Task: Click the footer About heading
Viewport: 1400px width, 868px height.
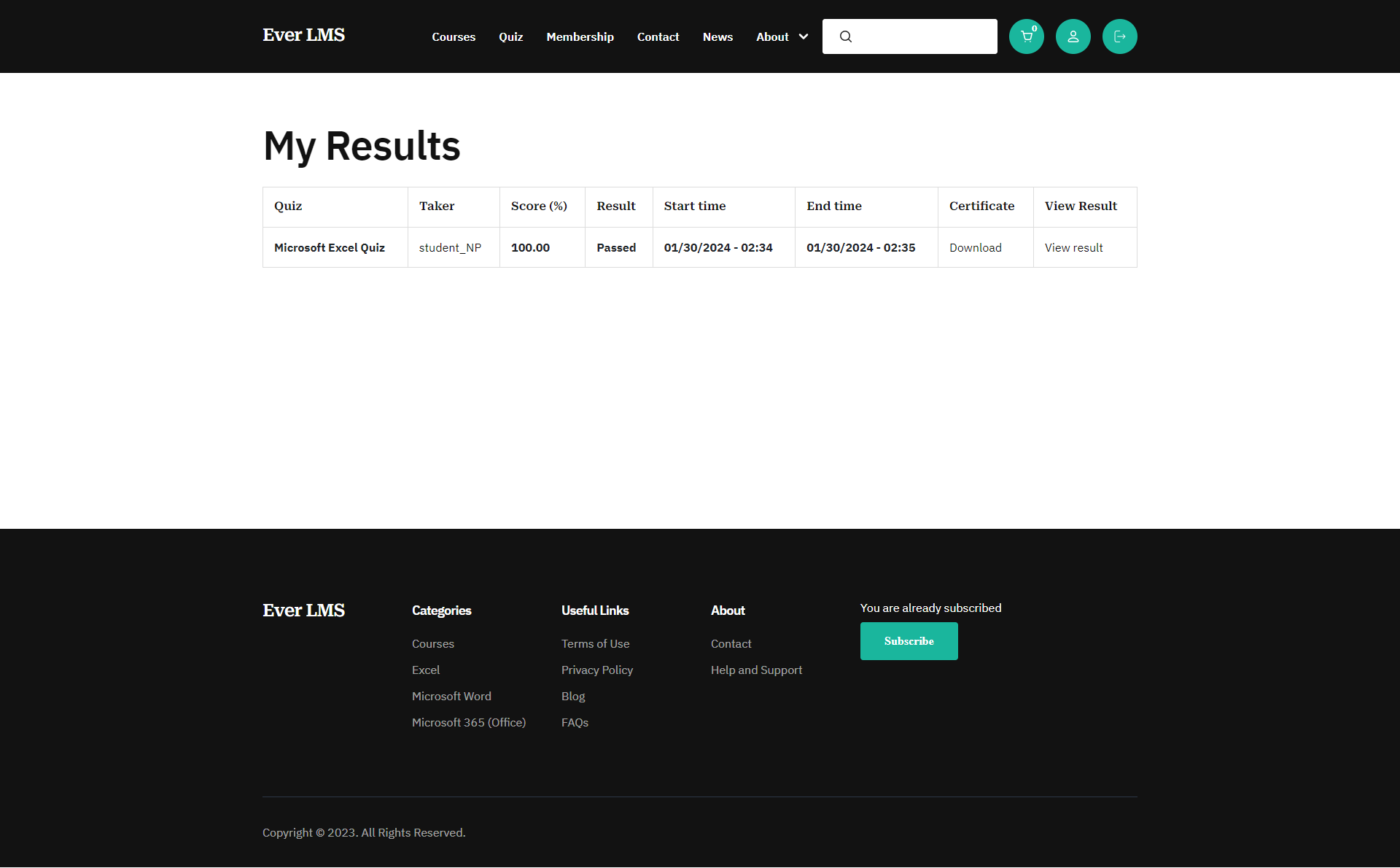Action: coord(728,611)
